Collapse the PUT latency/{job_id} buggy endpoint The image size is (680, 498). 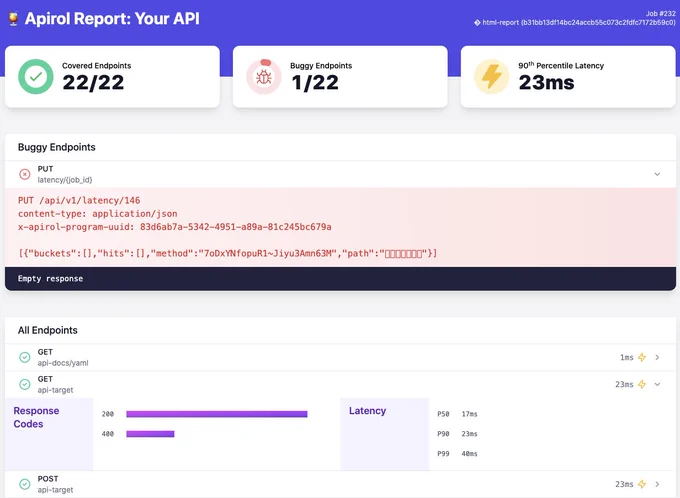(657, 174)
